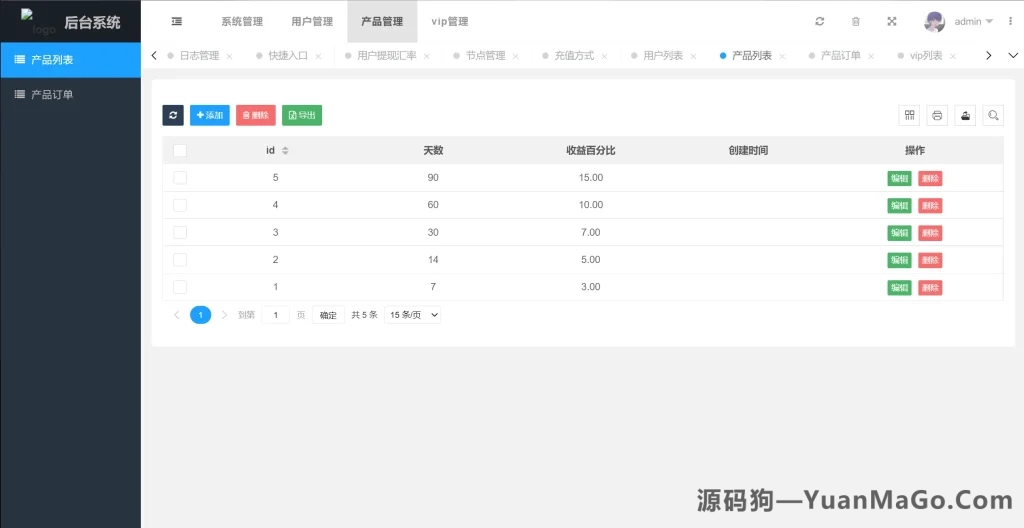Click the trash icon in the top header
Image resolution: width=1024 pixels, height=528 pixels.
tap(856, 22)
